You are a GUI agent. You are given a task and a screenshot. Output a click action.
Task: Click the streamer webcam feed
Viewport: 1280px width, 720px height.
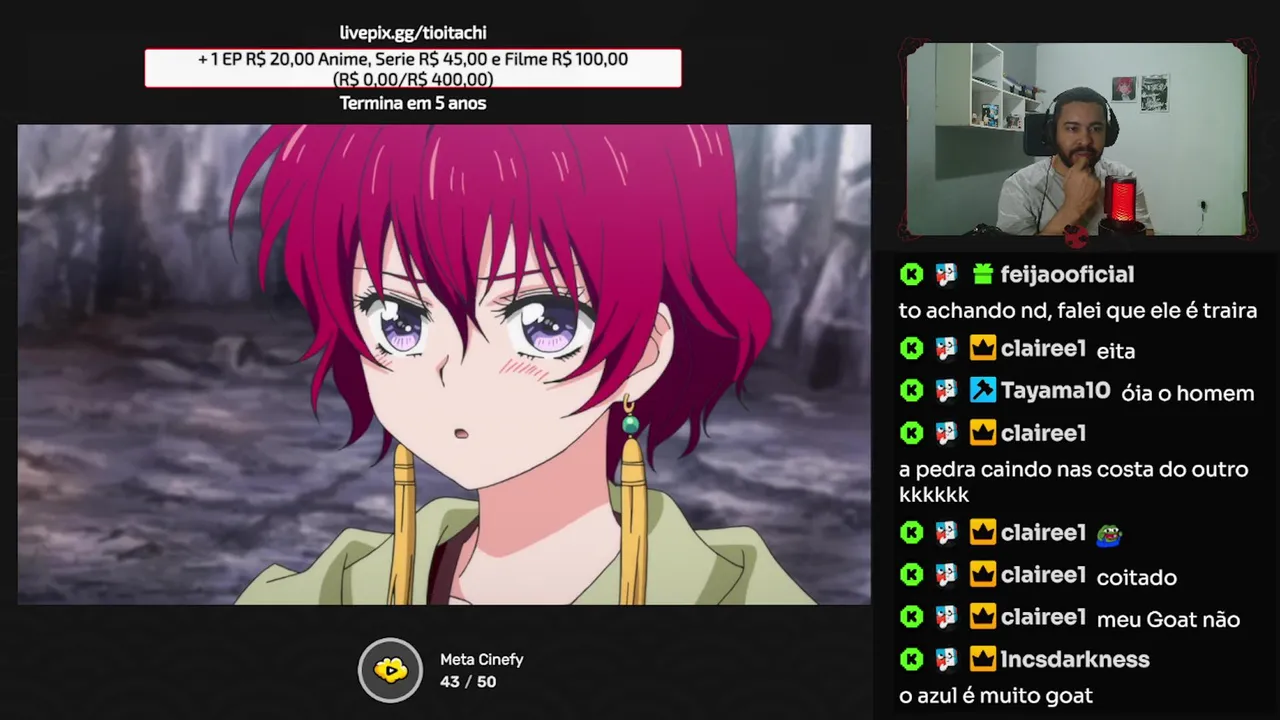click(1076, 139)
